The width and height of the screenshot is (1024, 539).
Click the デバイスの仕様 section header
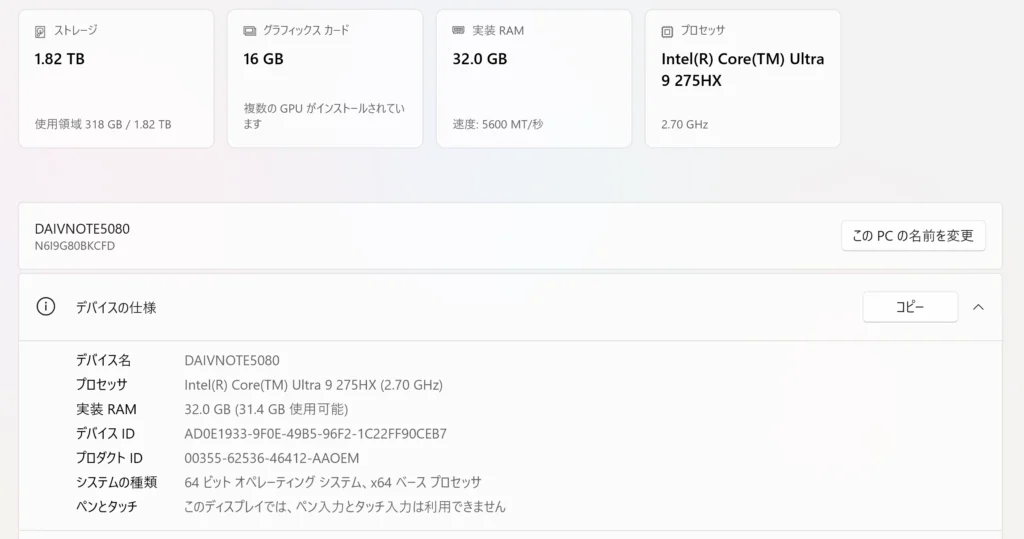[x=116, y=308]
